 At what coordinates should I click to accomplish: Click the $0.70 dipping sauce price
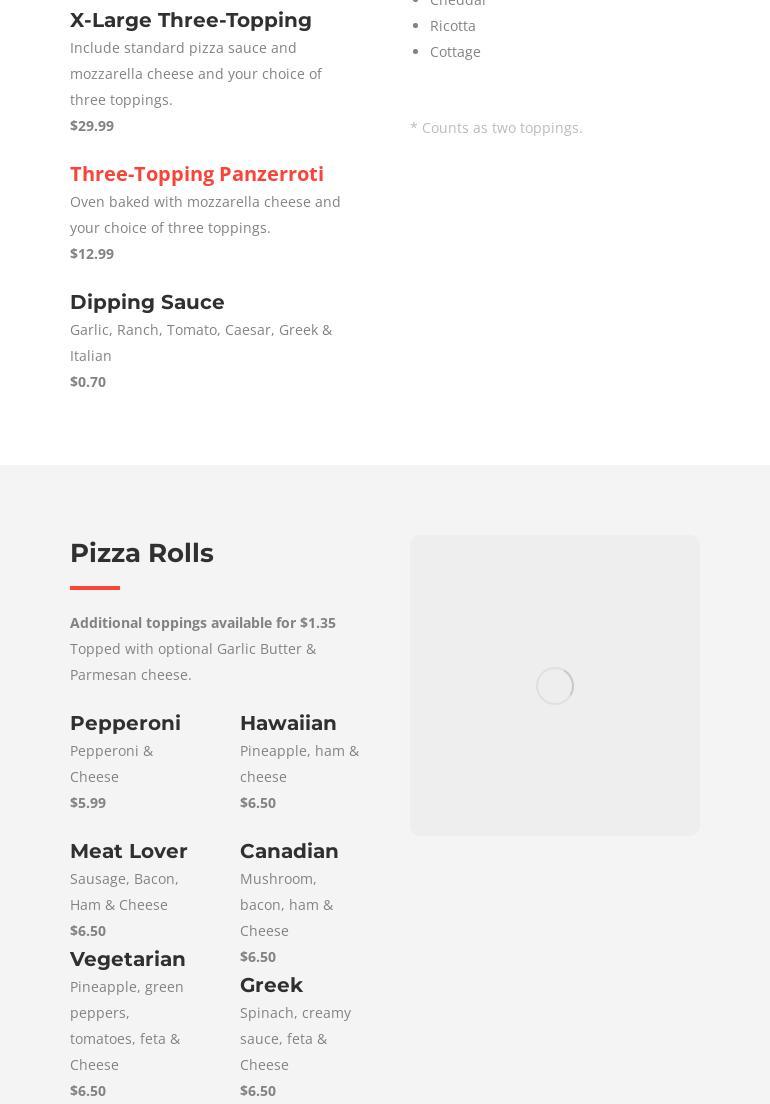coord(88,382)
